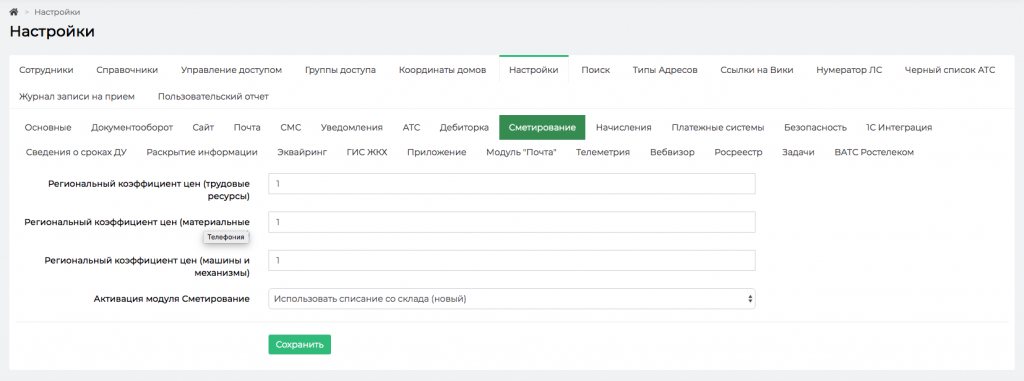Click the машины и механизмы coefficient field
This screenshot has height=381, width=1024.
point(511,260)
